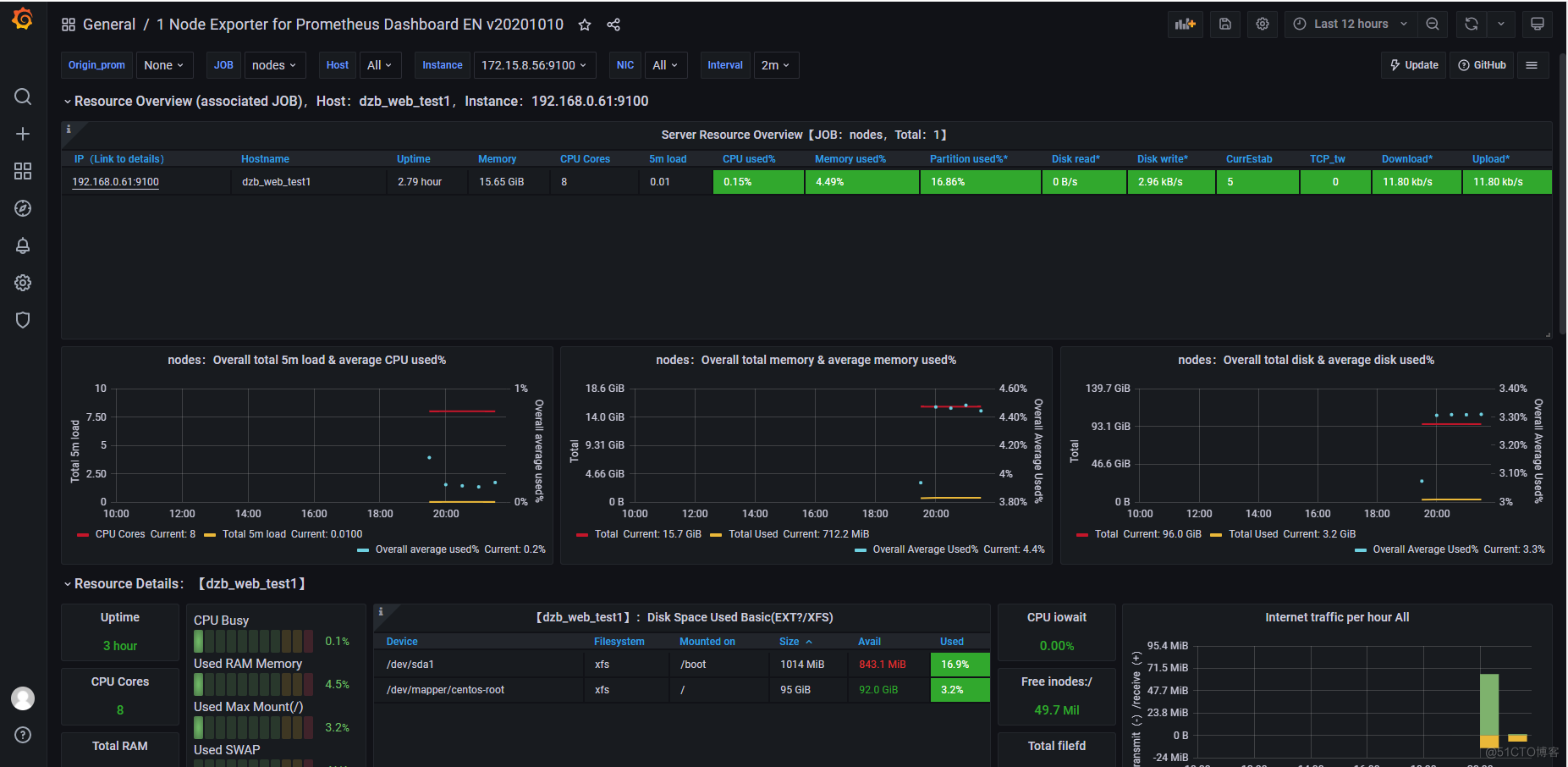Viewport: 1568px width, 767px height.
Task: Open the total disk panel title menu
Action: (x=1306, y=360)
